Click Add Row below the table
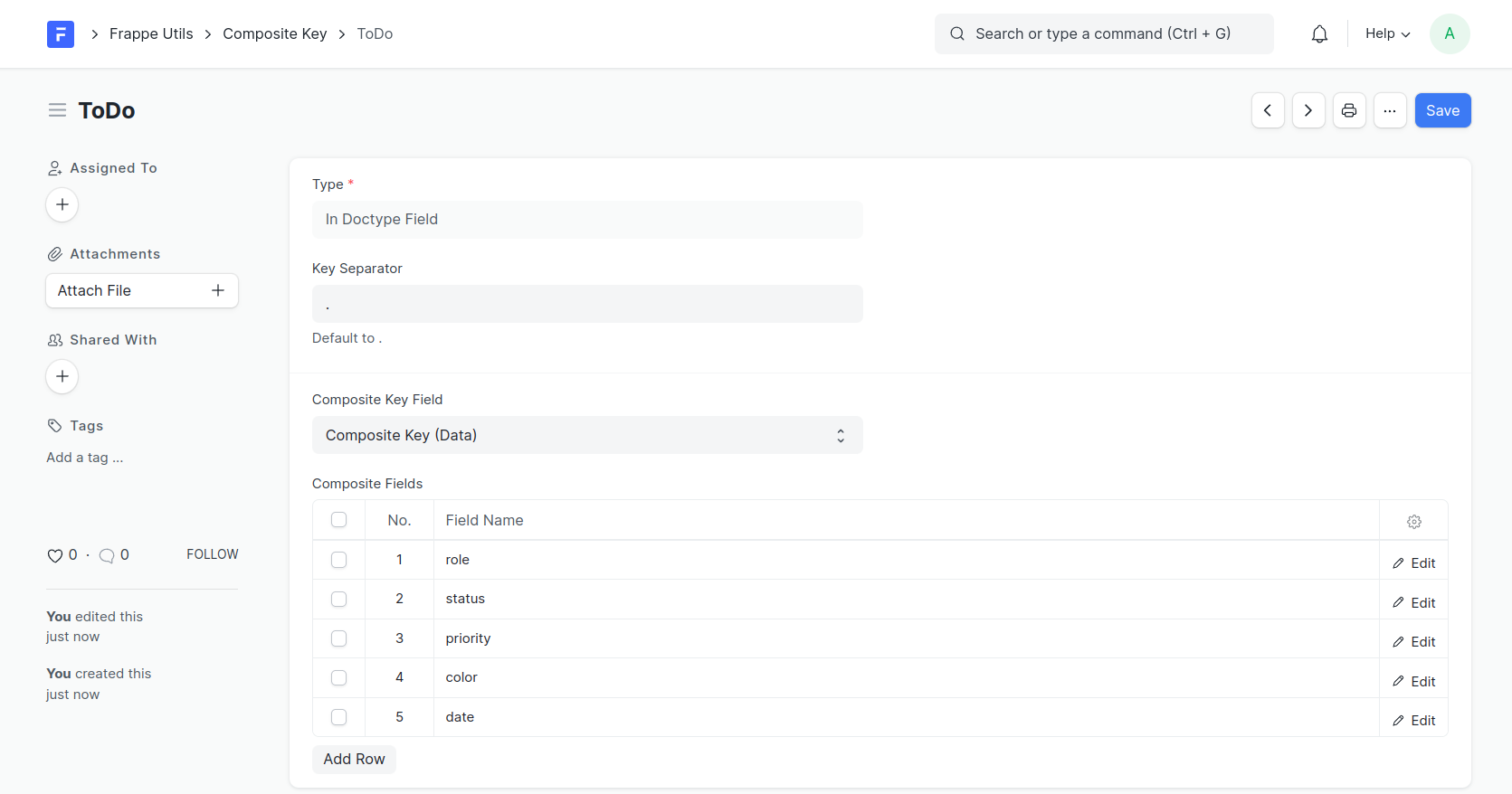 (x=354, y=759)
